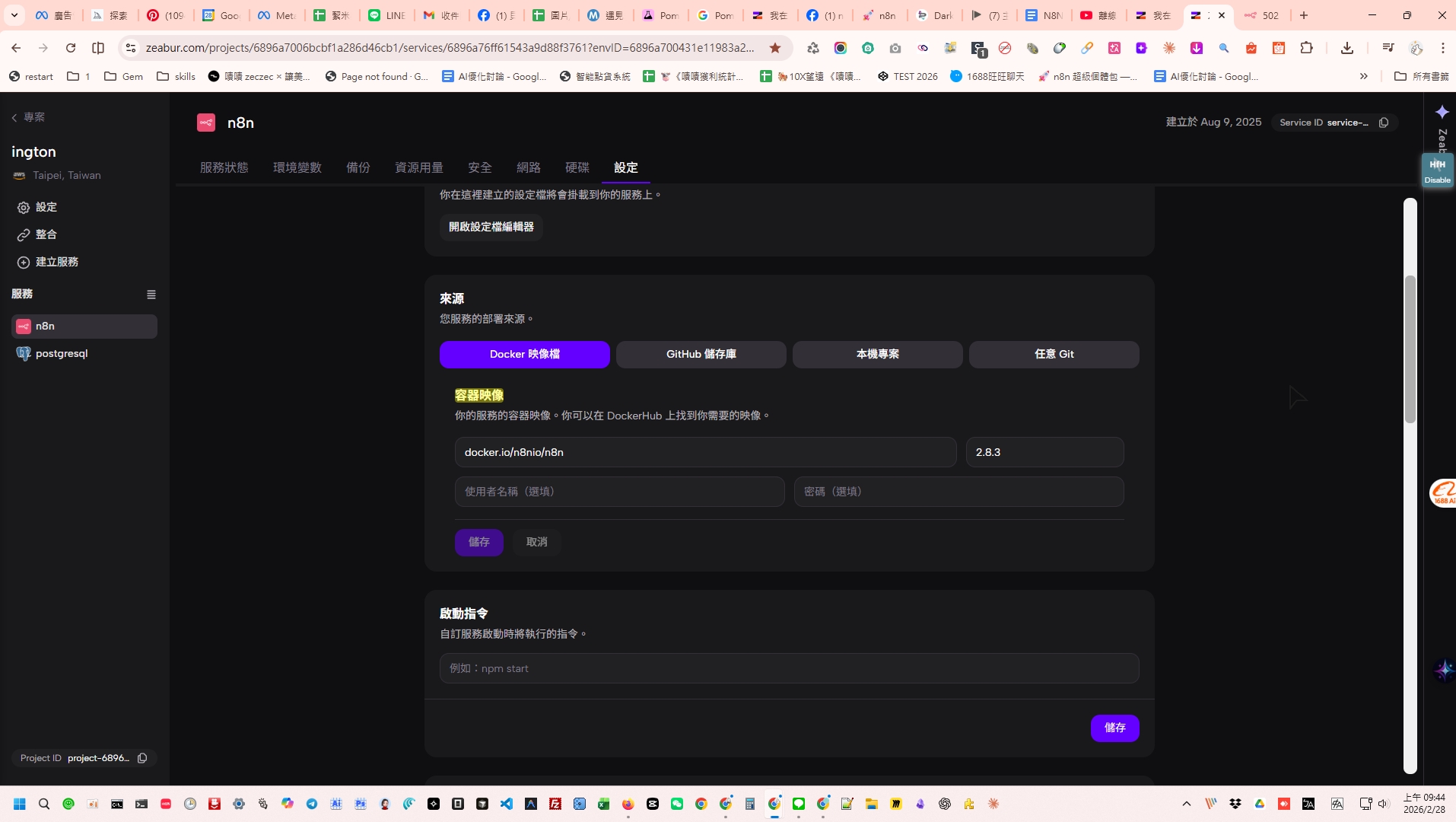Screen dimensions: 1456x822
Task: Switch to the 502 browser tab
Action: pos(1263,15)
